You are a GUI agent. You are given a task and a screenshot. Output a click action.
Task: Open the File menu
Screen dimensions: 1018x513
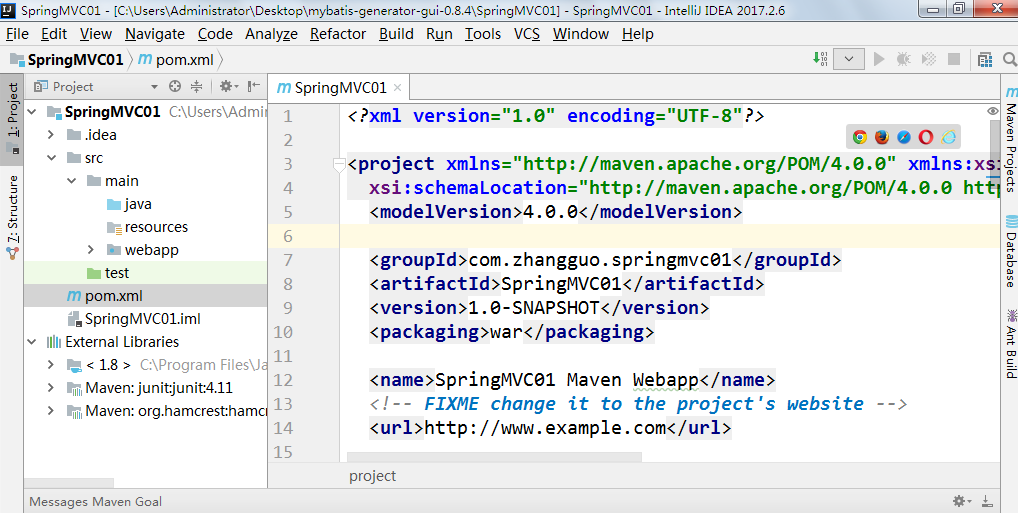(17, 34)
